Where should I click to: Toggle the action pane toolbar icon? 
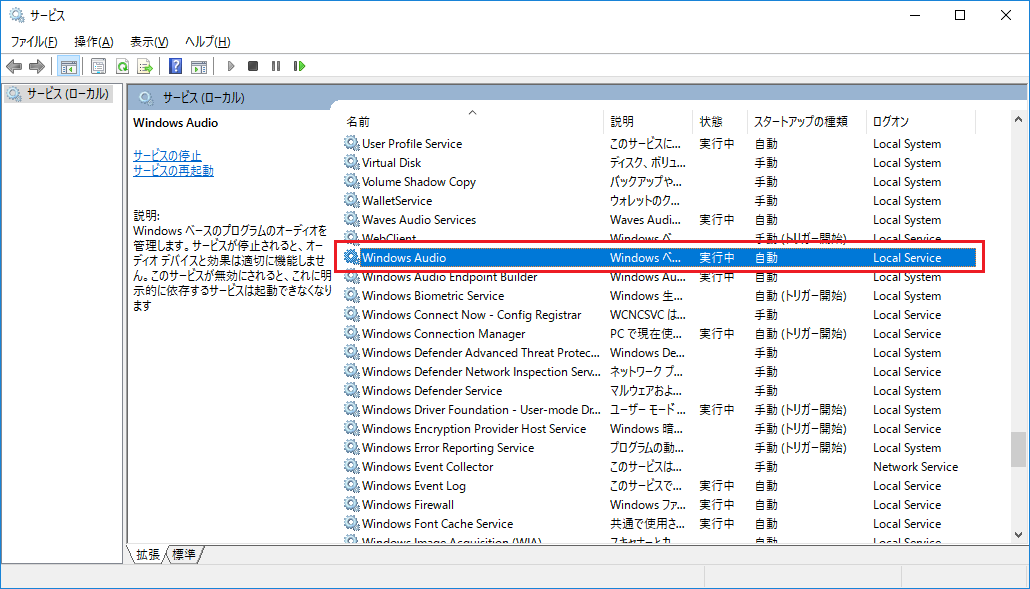pyautogui.click(x=199, y=66)
